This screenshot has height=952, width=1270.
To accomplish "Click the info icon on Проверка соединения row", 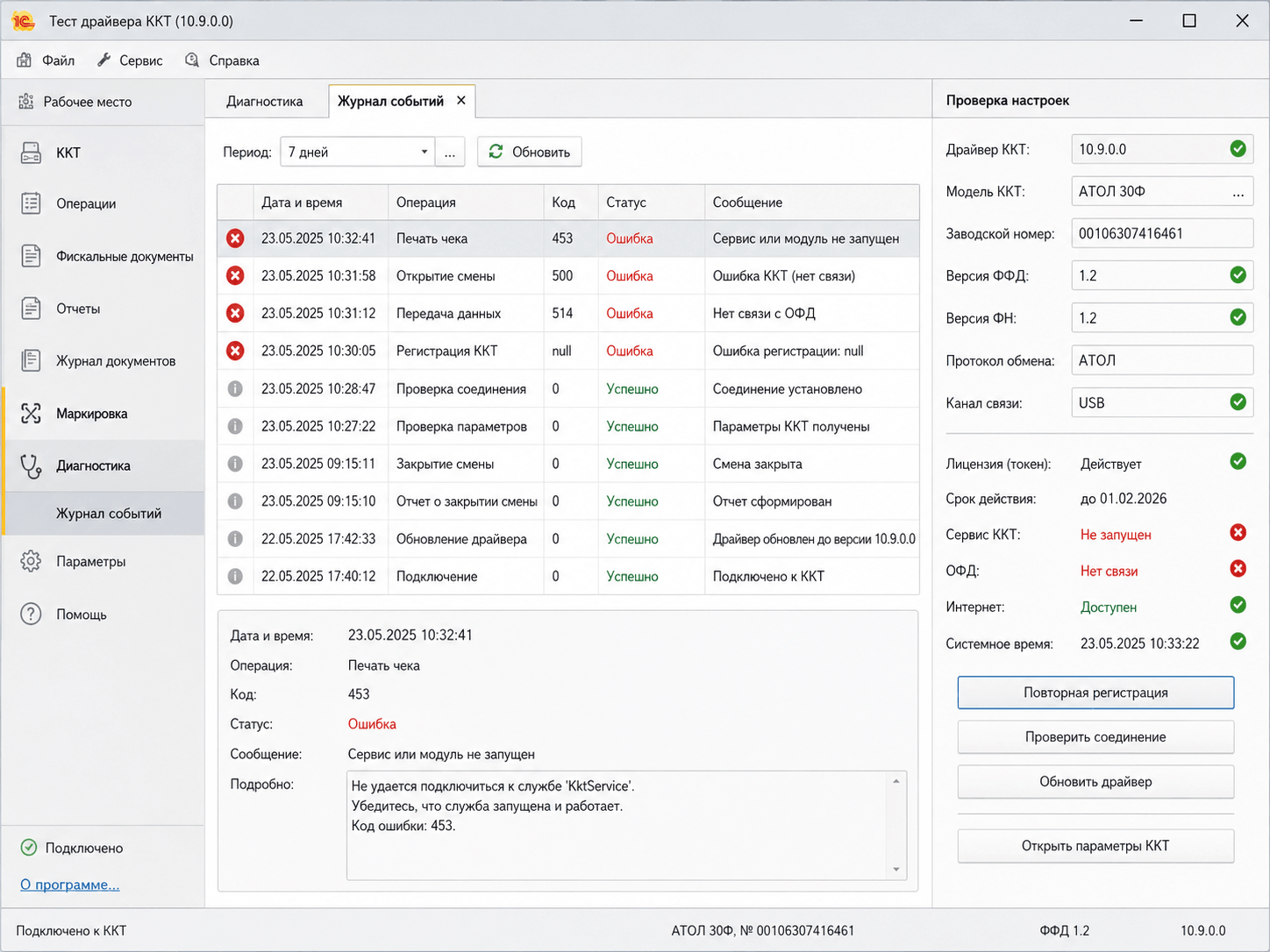I will pyautogui.click(x=235, y=388).
